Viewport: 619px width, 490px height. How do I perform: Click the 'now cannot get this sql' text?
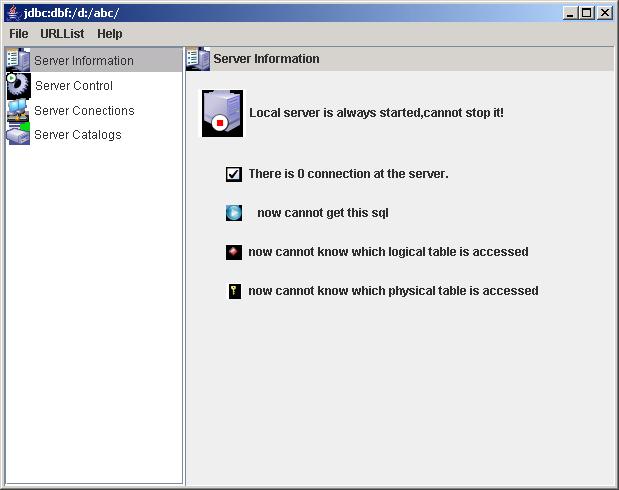point(322,213)
